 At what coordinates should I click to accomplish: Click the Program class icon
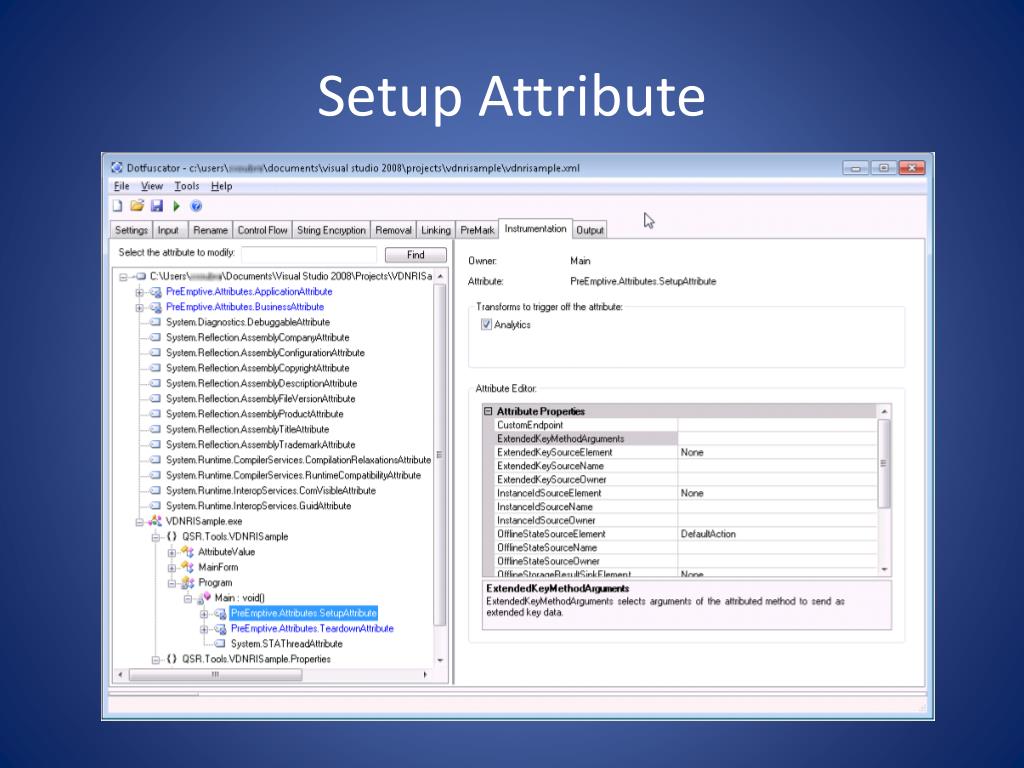[x=187, y=583]
